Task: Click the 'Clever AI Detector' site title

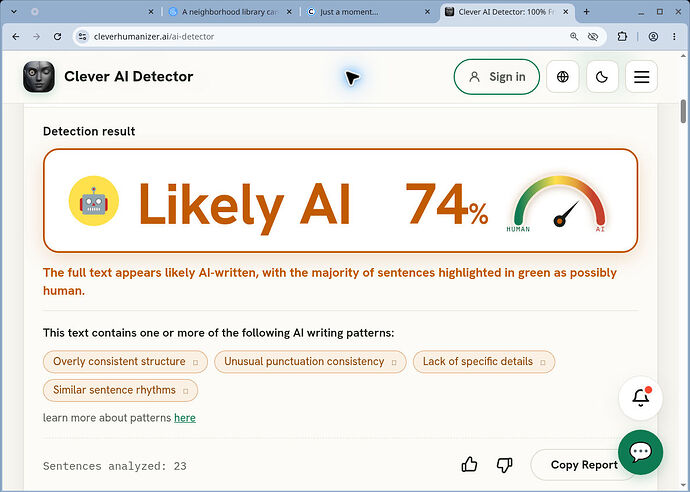Action: (128, 77)
